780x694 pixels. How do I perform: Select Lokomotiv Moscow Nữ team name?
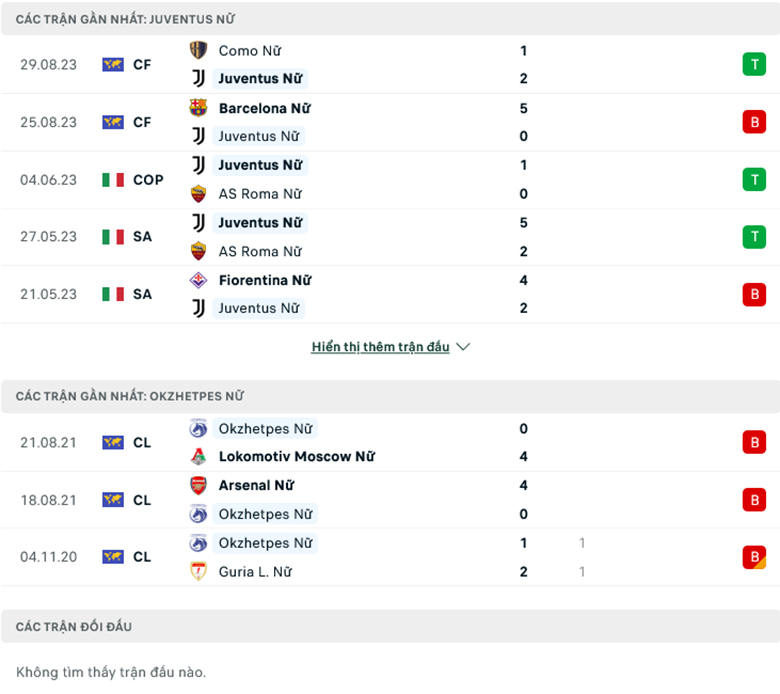(296, 457)
